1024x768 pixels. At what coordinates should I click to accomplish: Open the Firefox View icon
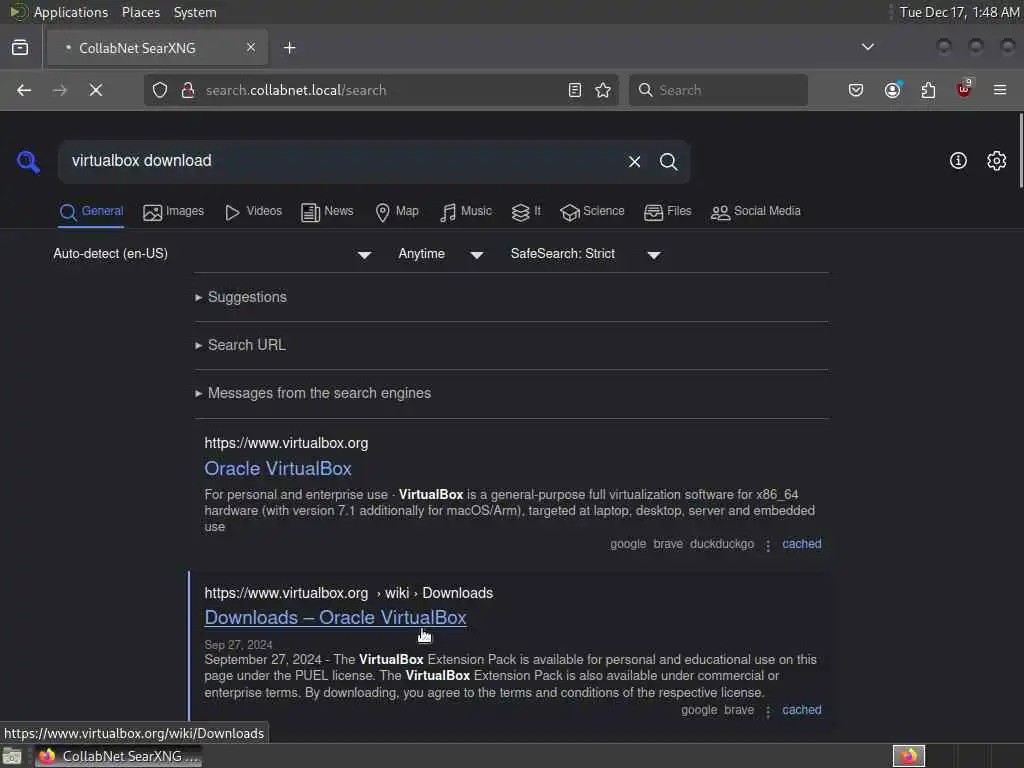20,48
